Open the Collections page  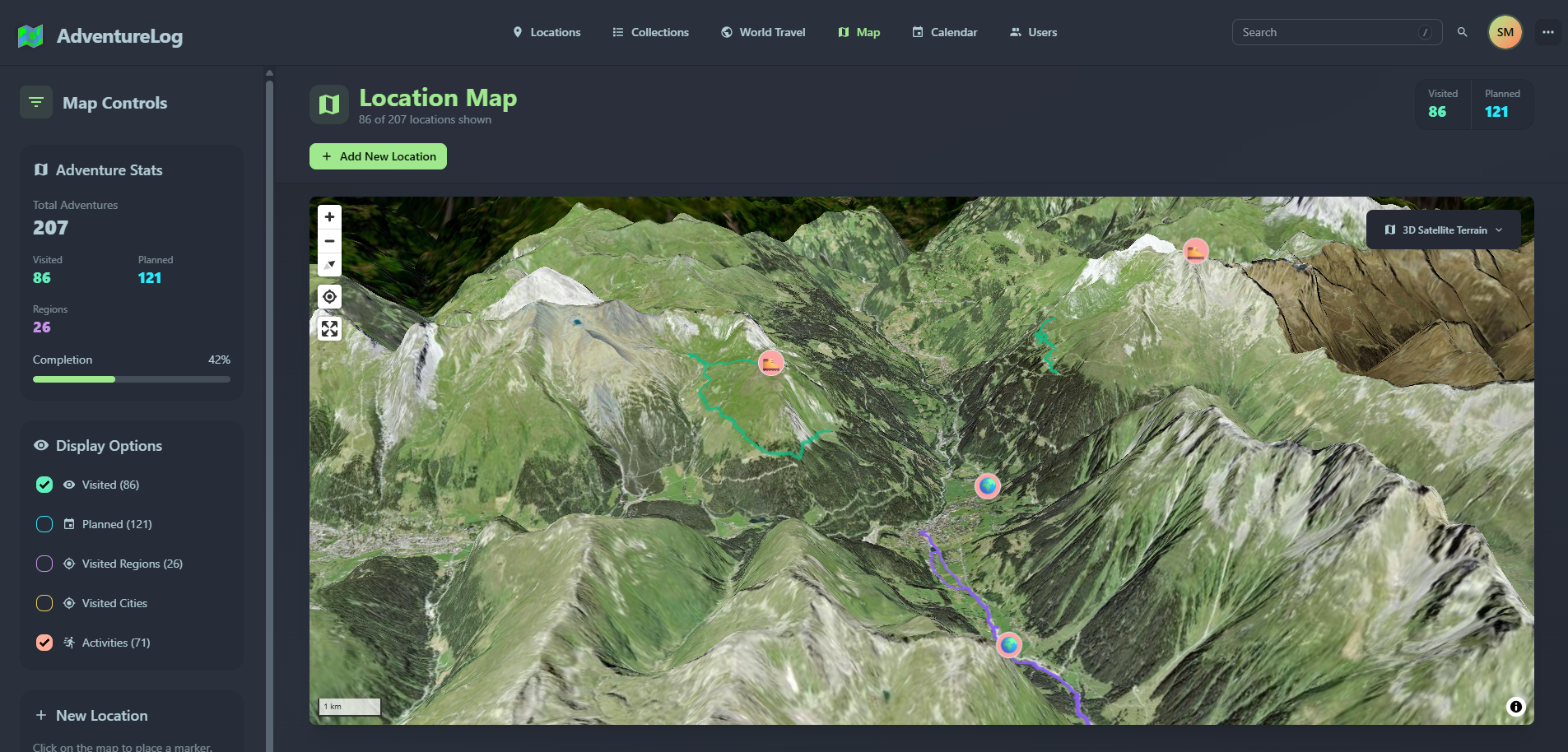(x=650, y=32)
